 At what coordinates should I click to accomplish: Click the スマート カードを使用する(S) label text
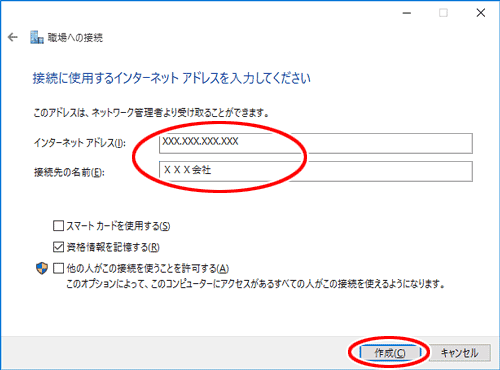(118, 226)
